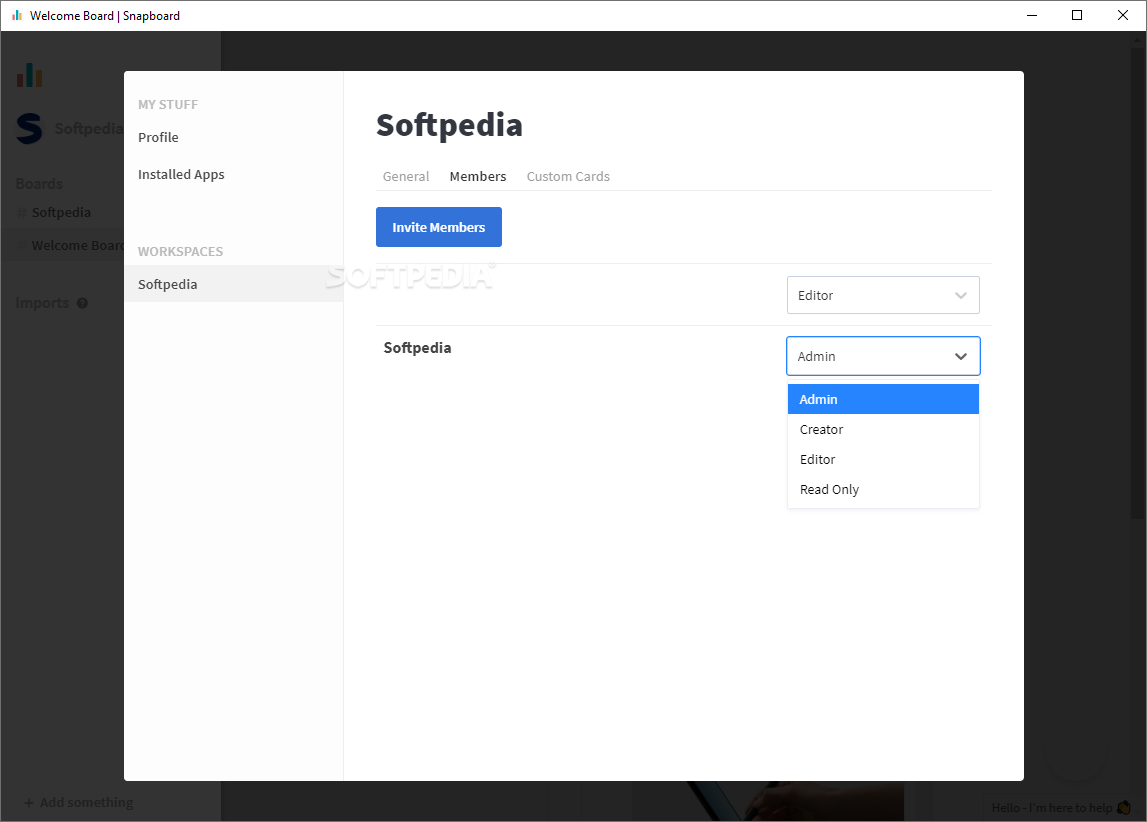This screenshot has width=1147, height=822.
Task: Open the chat helper avatar icon
Action: point(1124,807)
